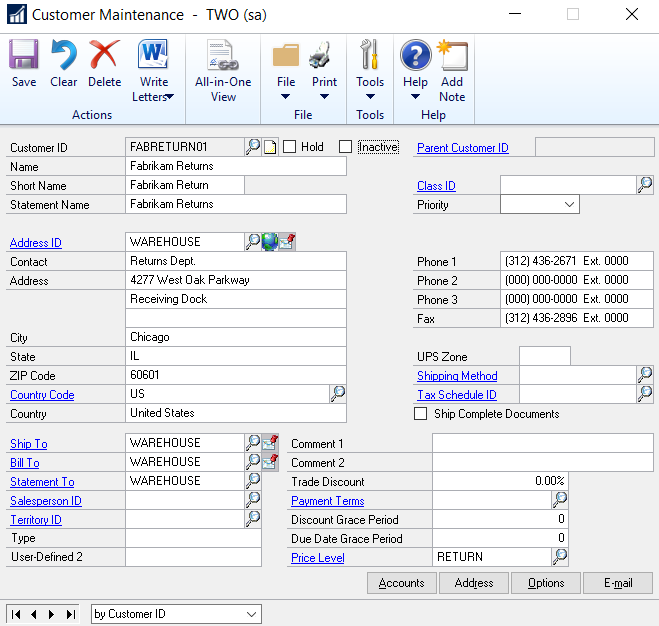This screenshot has width=659, height=626.
Task: Check the Inactive checkbox
Action: coord(345,147)
